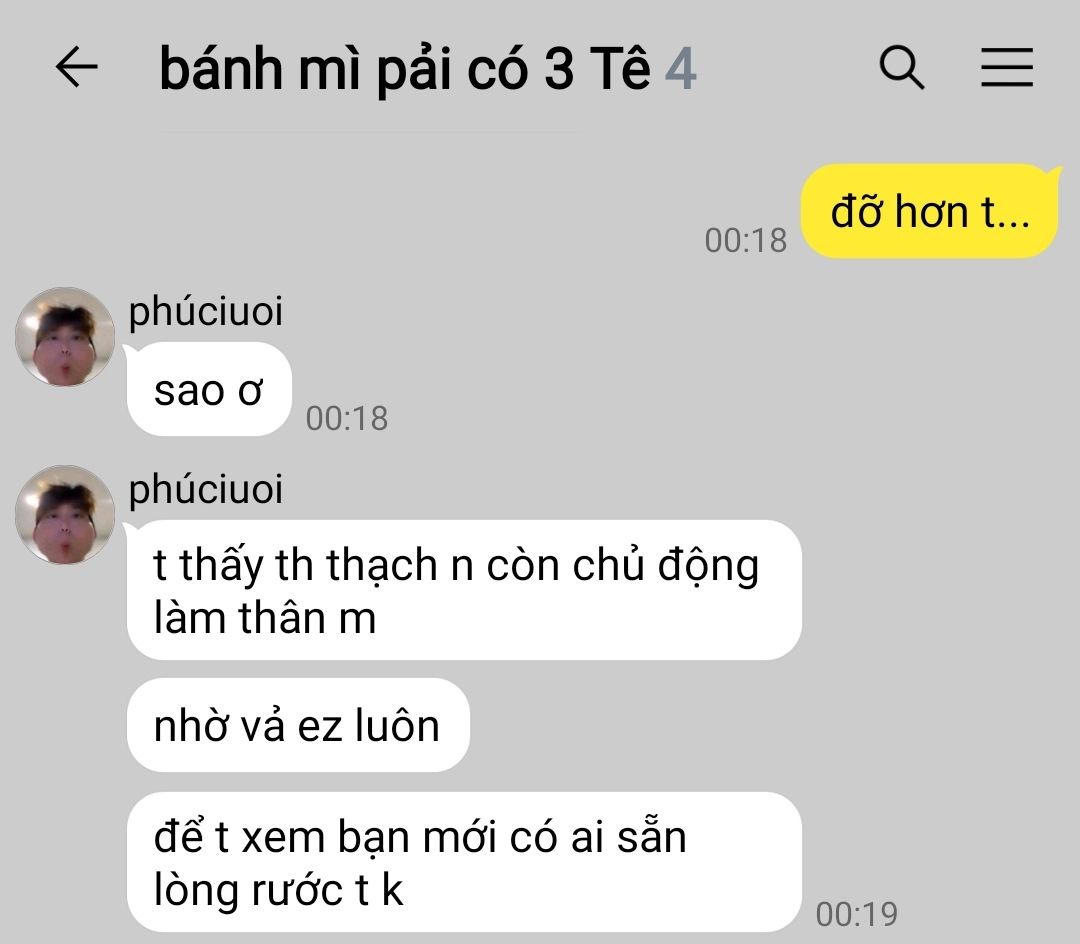Select yellow bubble đỡ hơn t...

929,211
